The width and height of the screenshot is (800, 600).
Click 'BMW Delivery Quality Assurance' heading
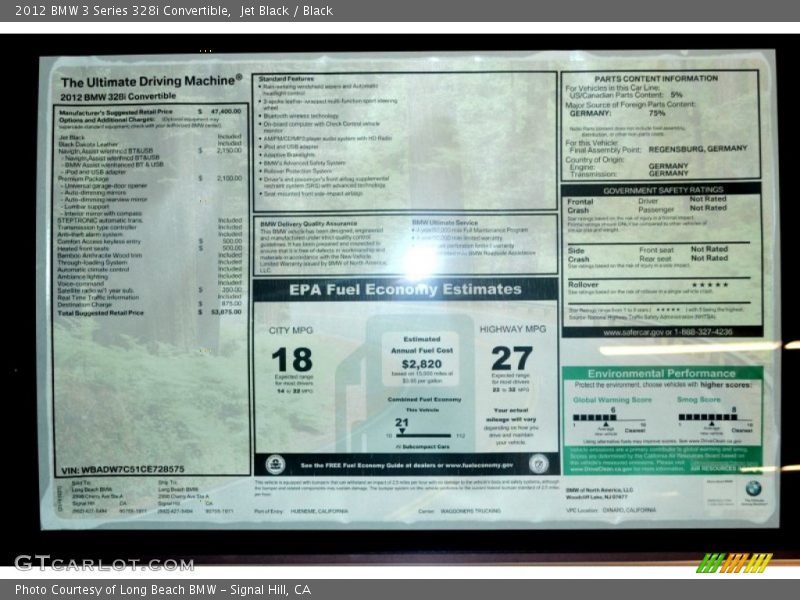(x=309, y=223)
